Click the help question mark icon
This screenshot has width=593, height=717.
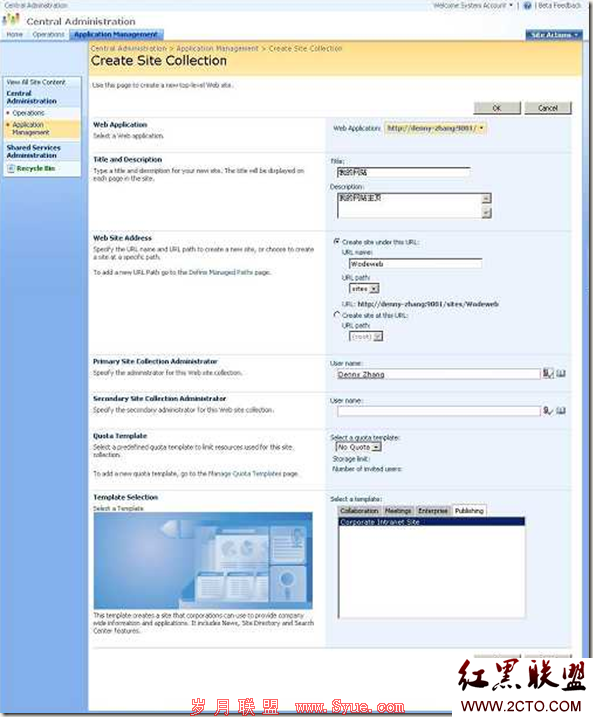(x=527, y=5)
